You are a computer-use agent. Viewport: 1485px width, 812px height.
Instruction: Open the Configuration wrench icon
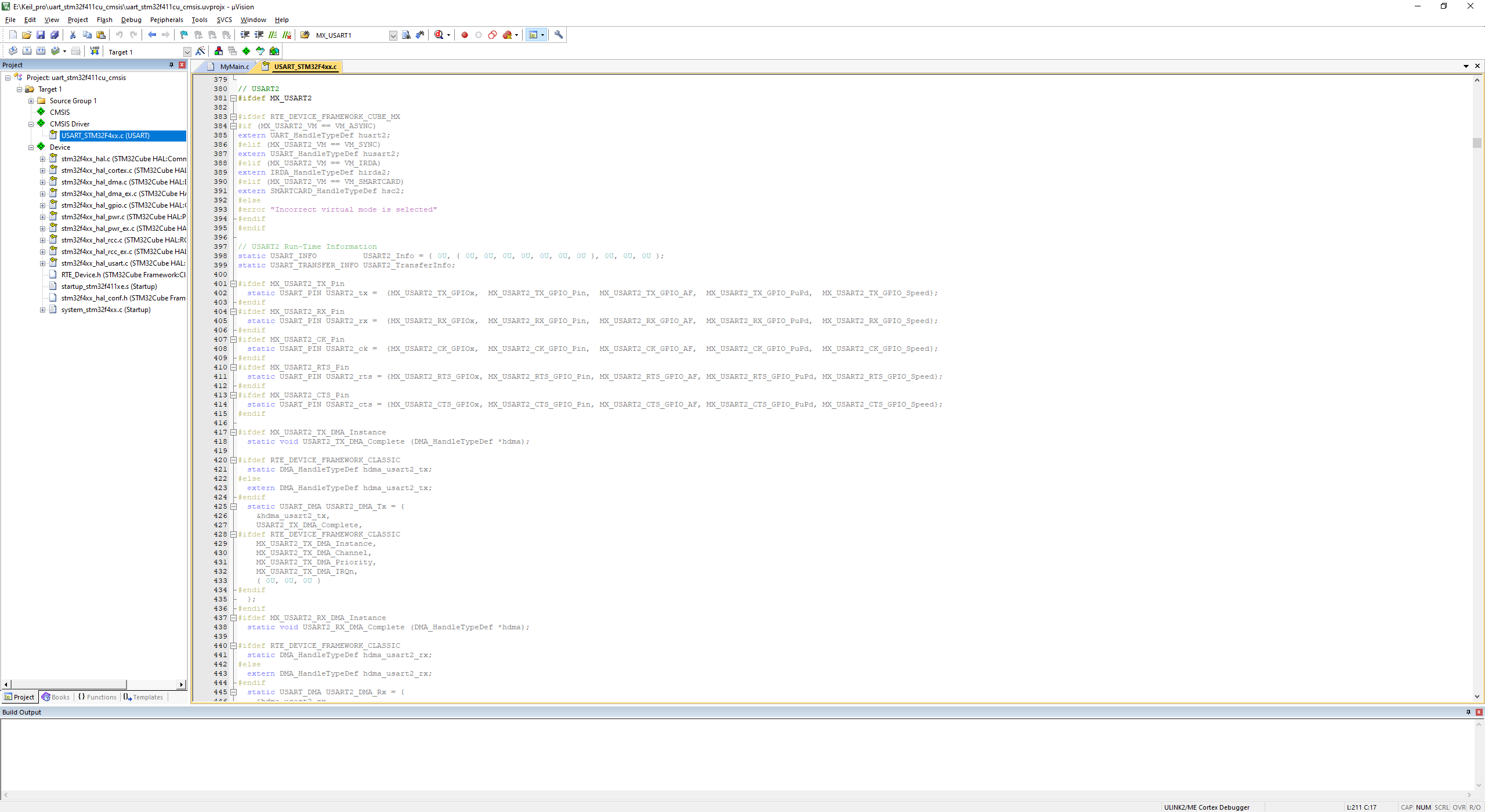click(x=559, y=35)
